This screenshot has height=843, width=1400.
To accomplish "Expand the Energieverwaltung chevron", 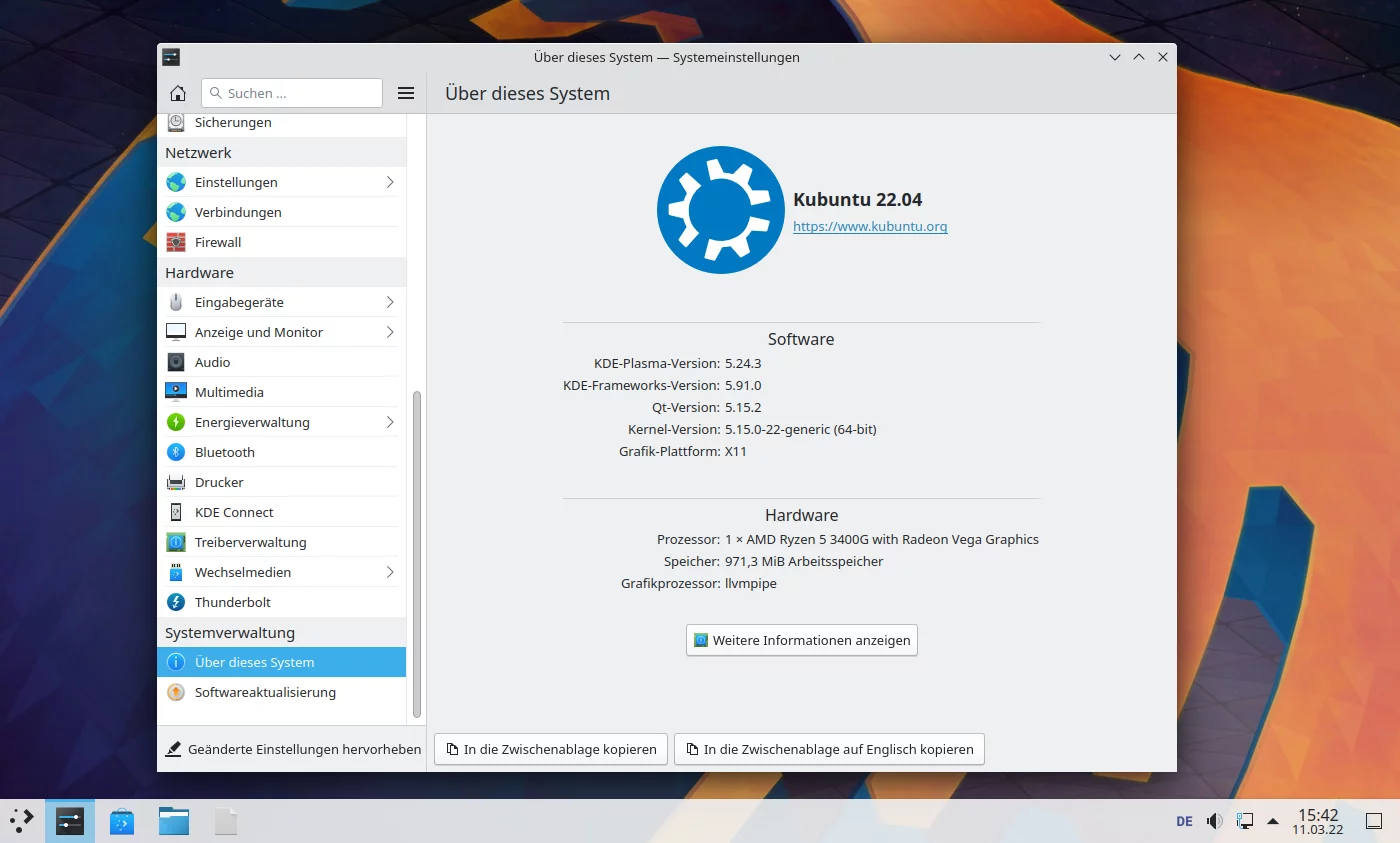I will coord(390,422).
